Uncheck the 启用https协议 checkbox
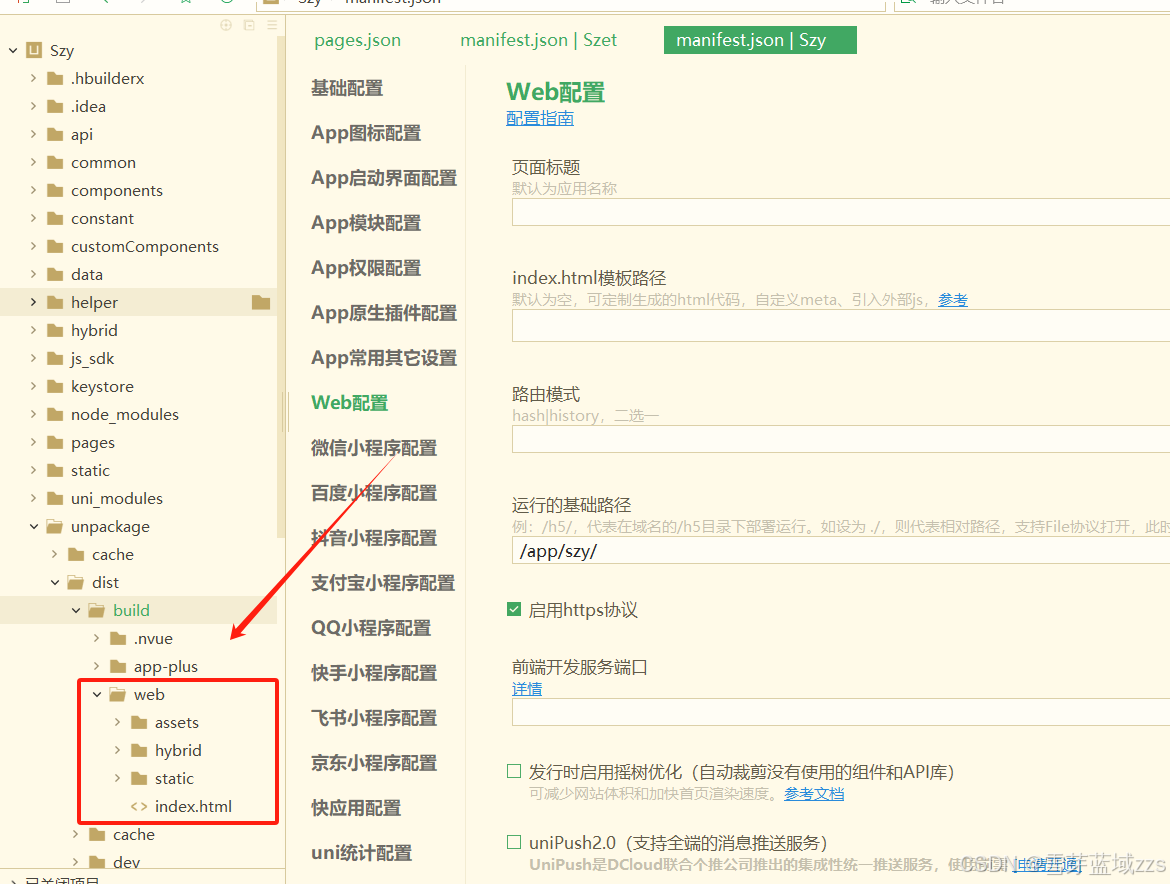Screen dimensions: 1170x884 (514, 610)
